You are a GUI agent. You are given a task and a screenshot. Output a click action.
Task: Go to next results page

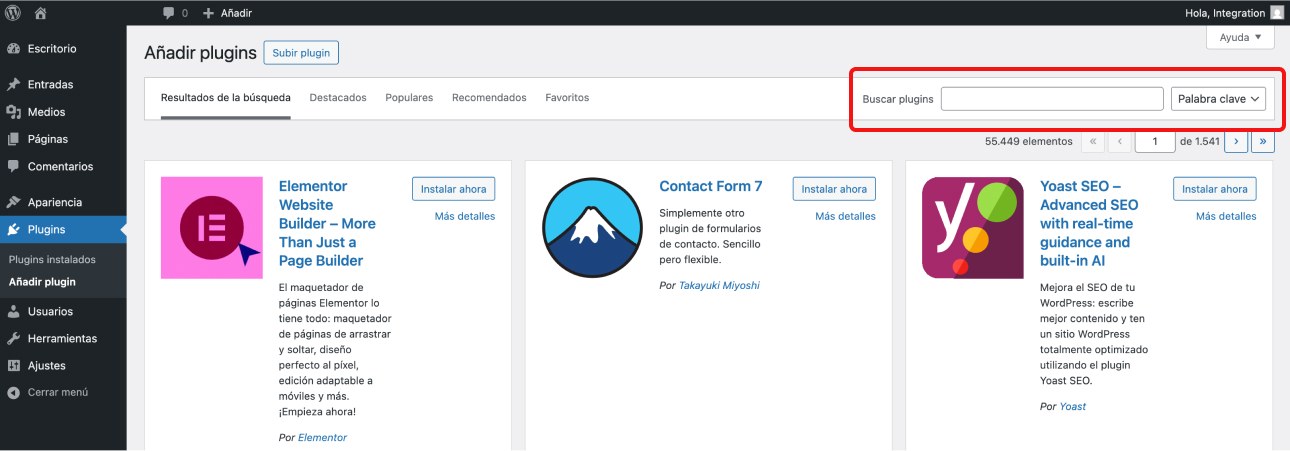[x=1237, y=142]
